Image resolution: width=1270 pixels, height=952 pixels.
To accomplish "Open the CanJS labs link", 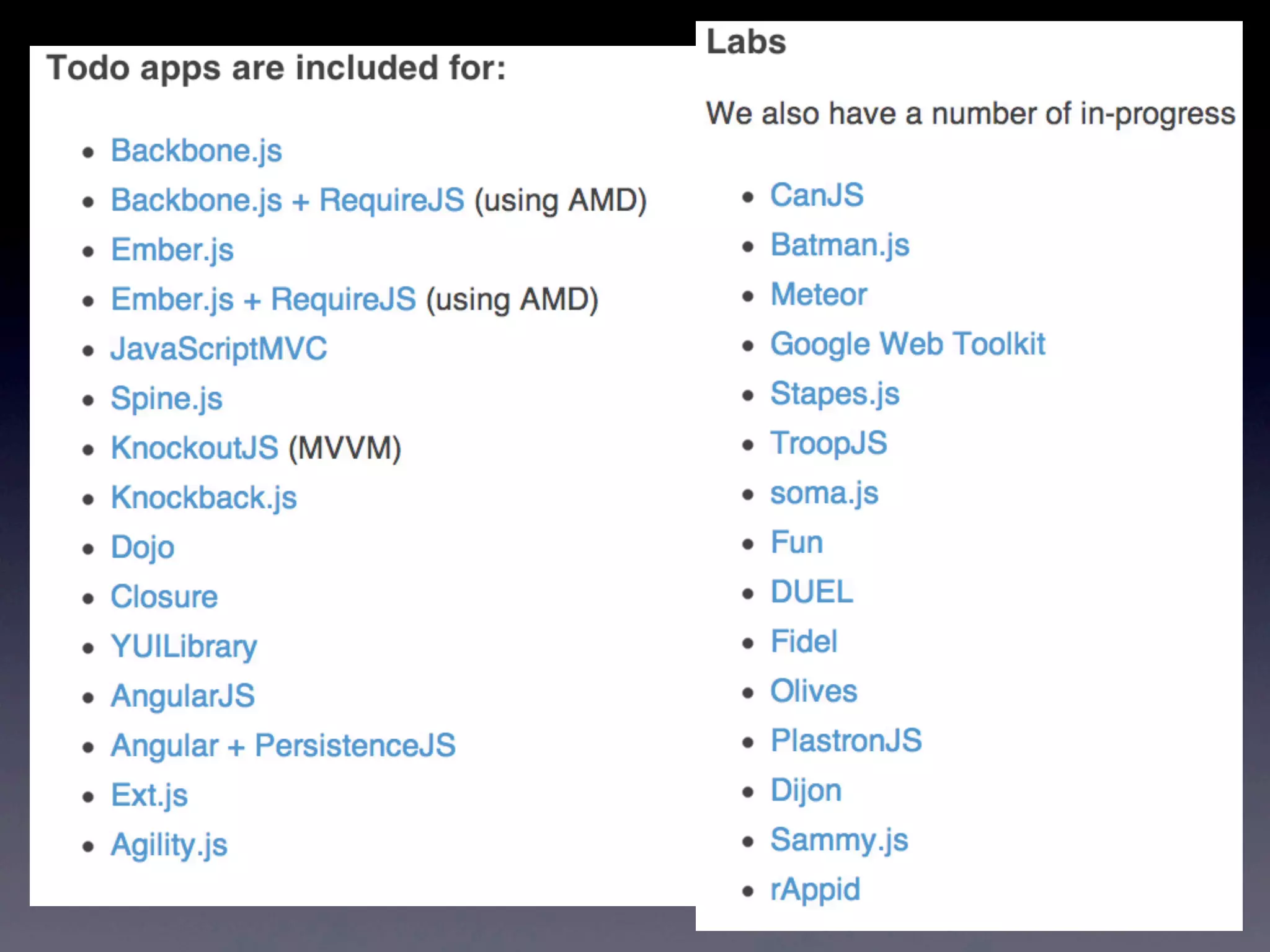I will point(816,195).
